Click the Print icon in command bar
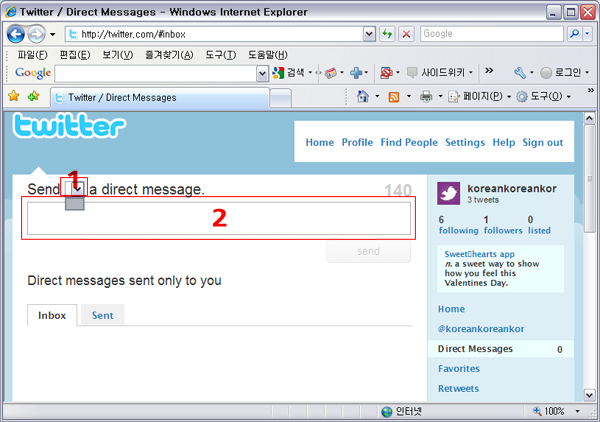The height and width of the screenshot is (422, 600). [426, 97]
